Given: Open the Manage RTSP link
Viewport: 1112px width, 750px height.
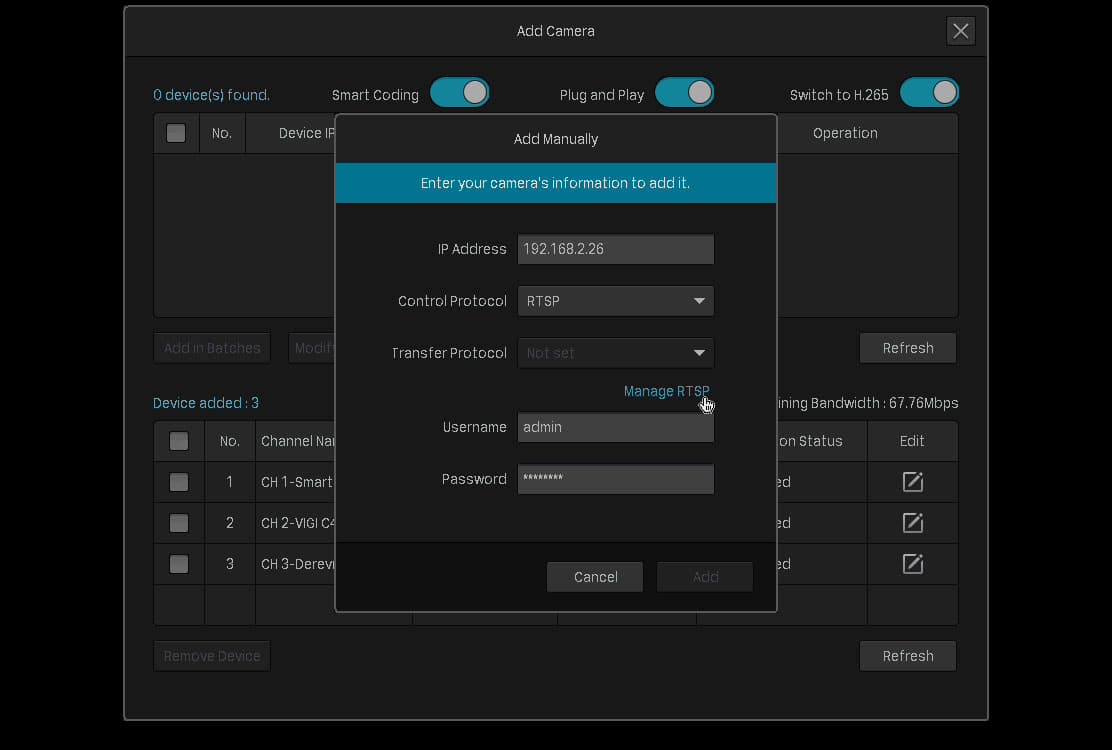Looking at the screenshot, I should click(666, 391).
